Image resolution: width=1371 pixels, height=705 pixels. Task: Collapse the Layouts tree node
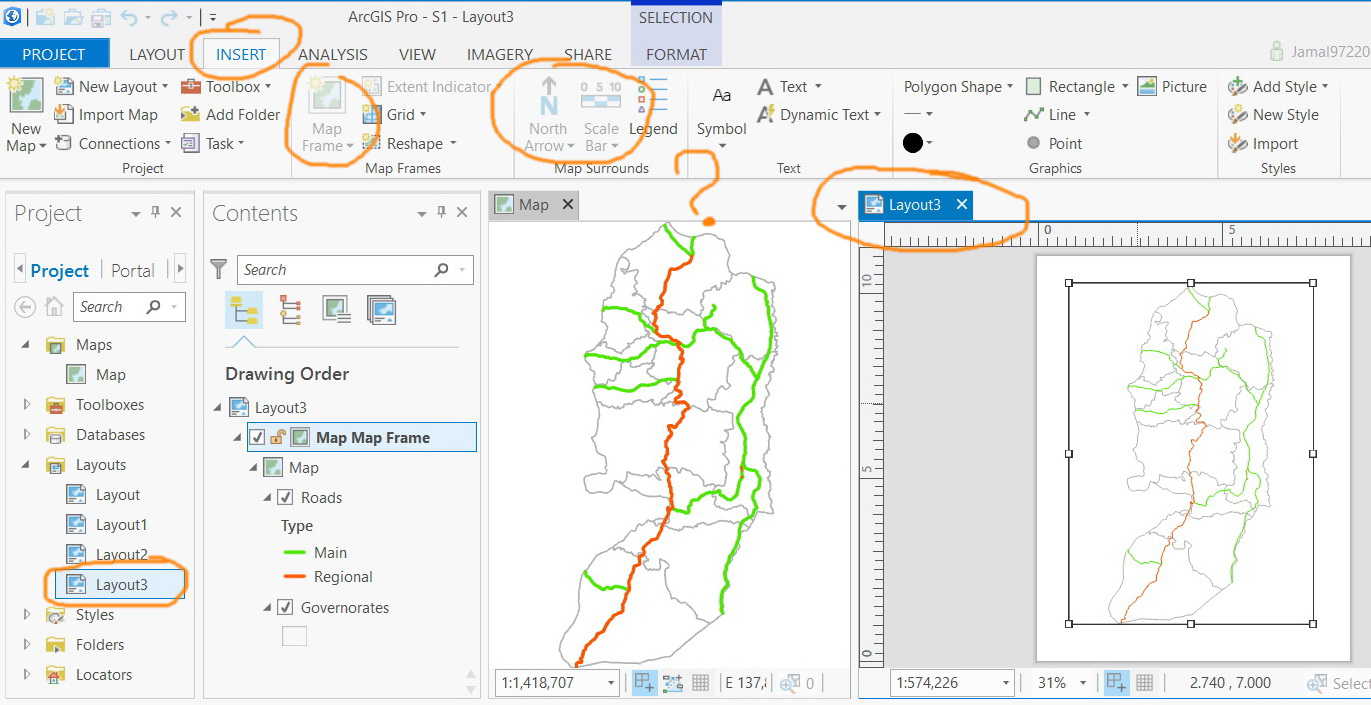point(27,465)
